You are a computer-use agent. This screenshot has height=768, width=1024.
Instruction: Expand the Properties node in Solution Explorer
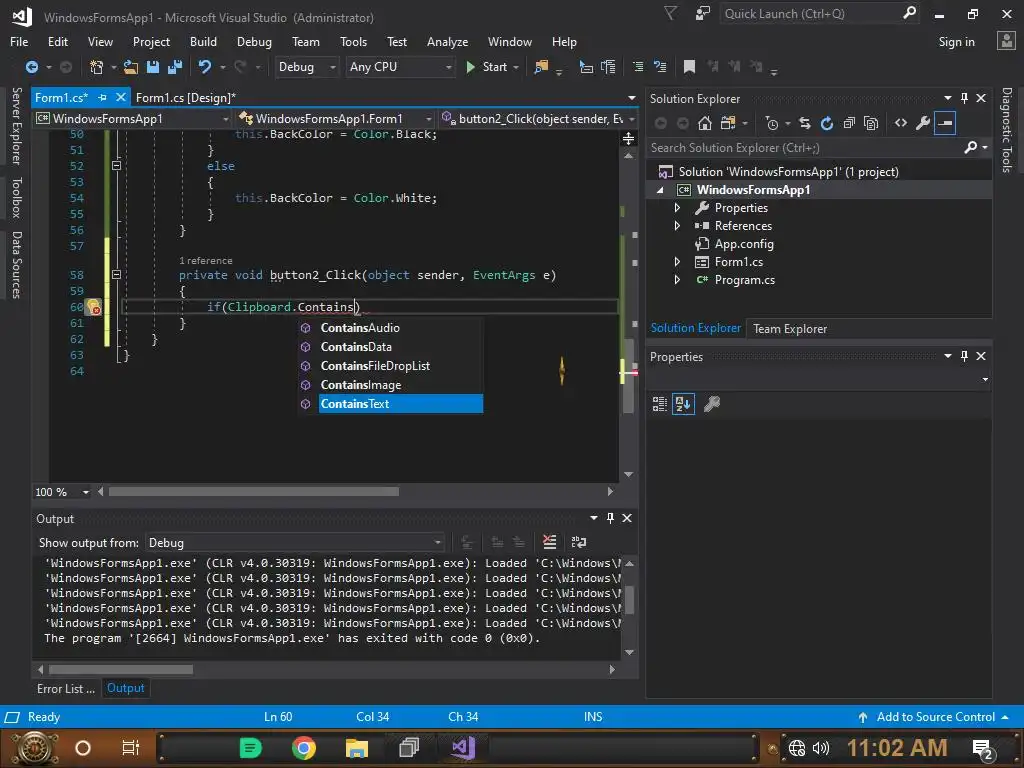(677, 208)
